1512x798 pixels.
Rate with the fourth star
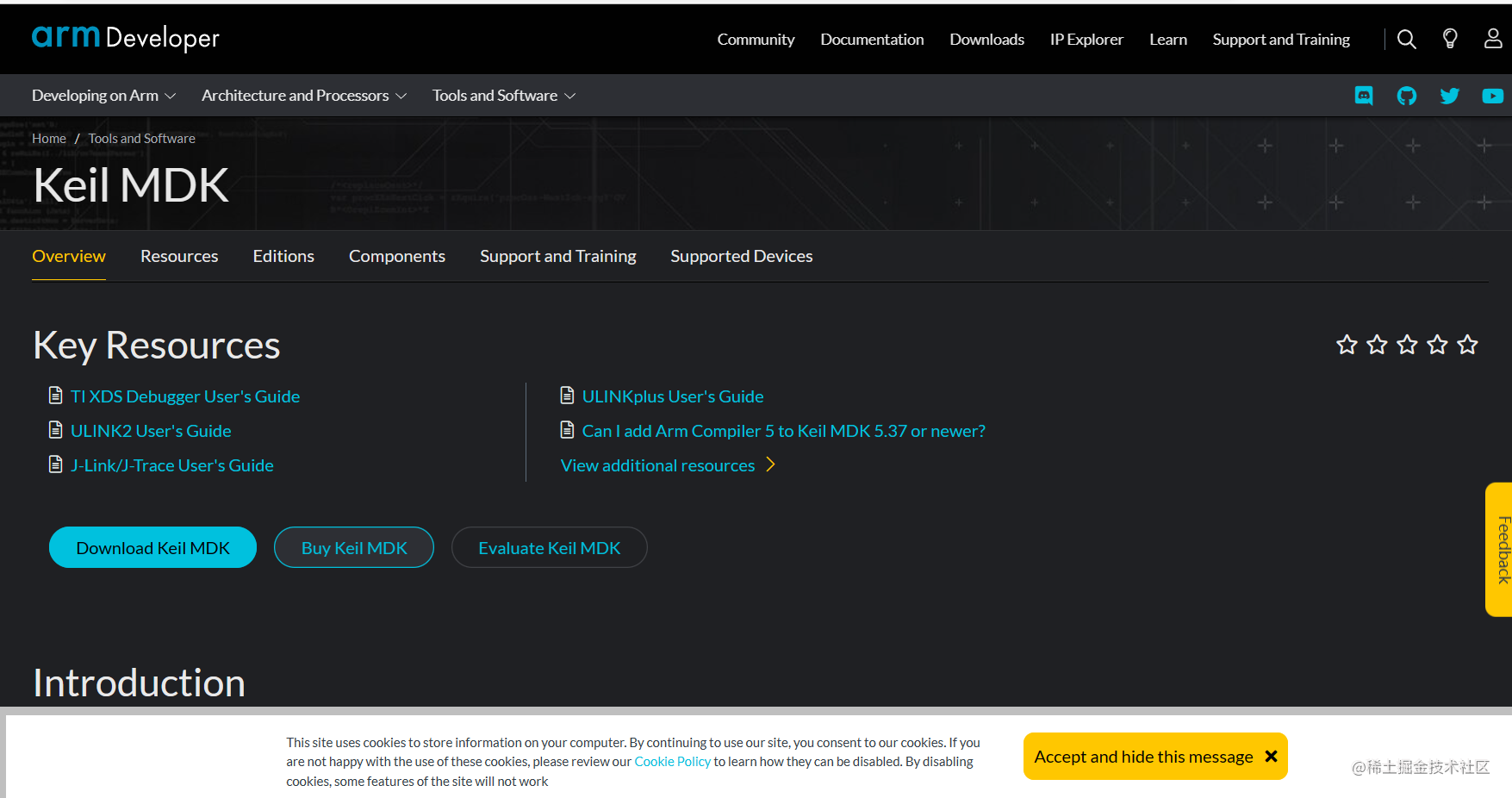pos(1437,345)
